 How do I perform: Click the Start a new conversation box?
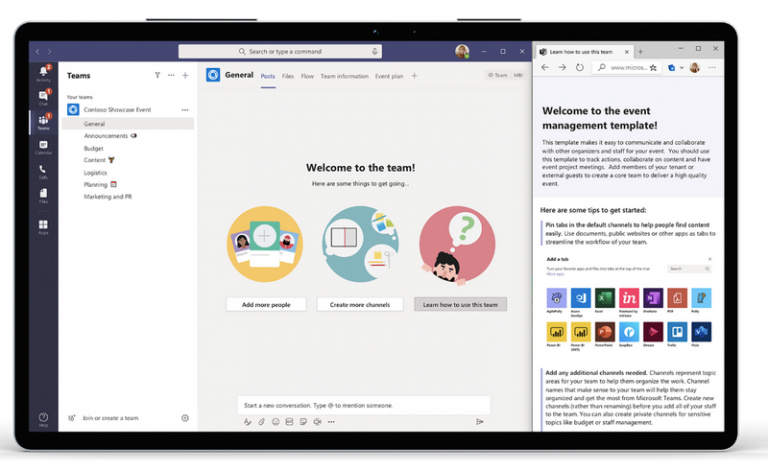click(x=363, y=405)
